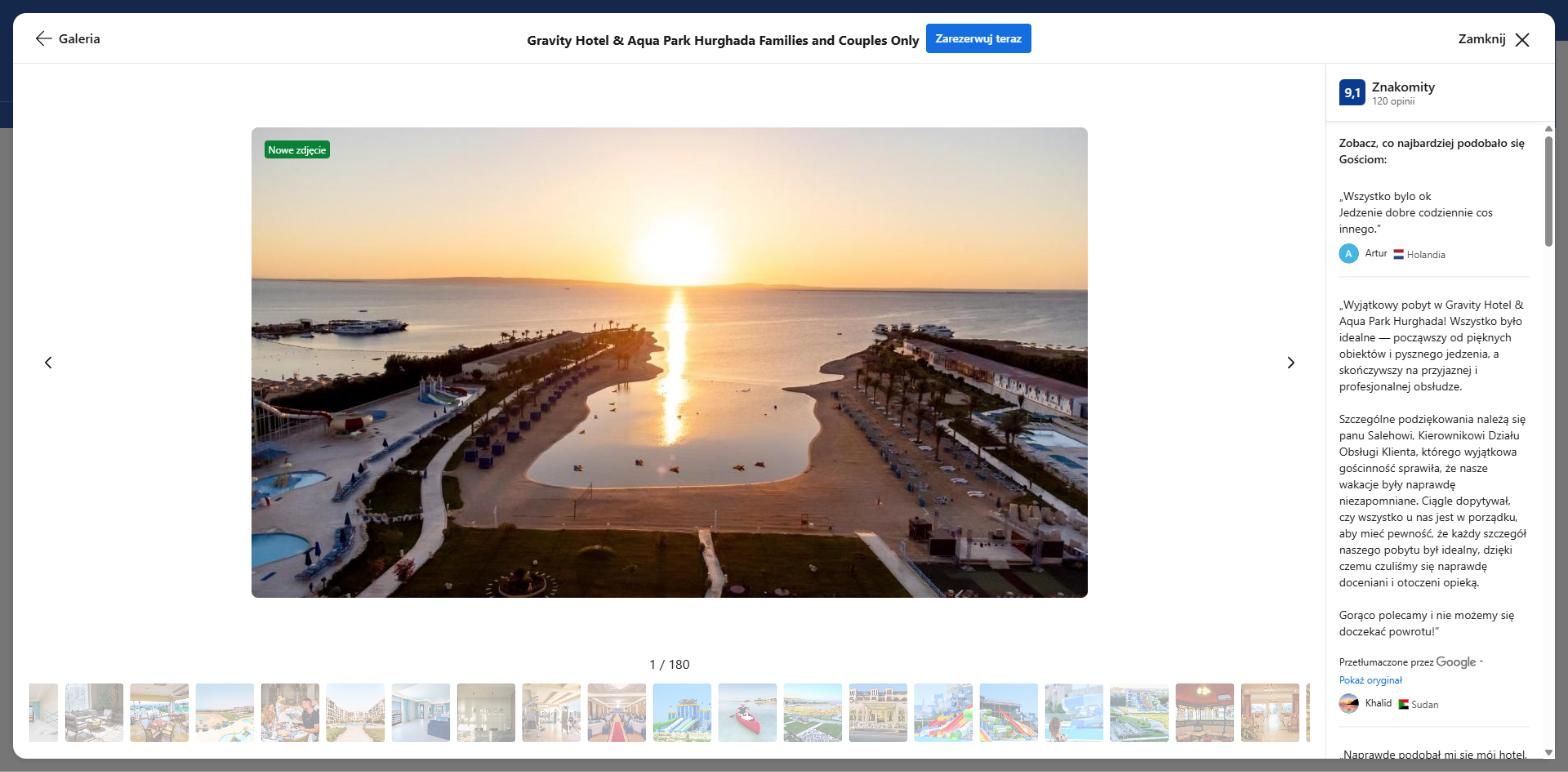Image resolution: width=1568 pixels, height=772 pixels.
Task: Select the red-carpet banquet hall thumbnail
Action: [616, 713]
